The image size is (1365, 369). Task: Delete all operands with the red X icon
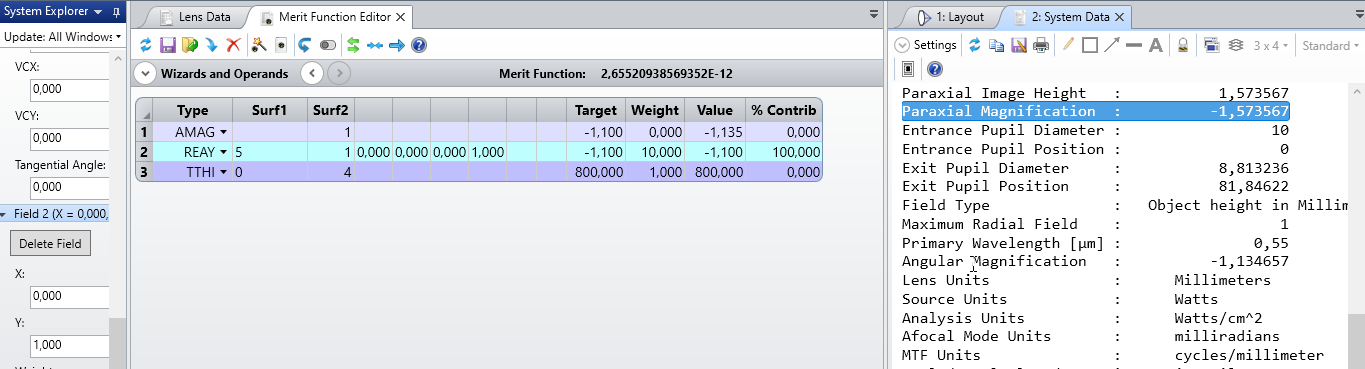pyautogui.click(x=233, y=45)
